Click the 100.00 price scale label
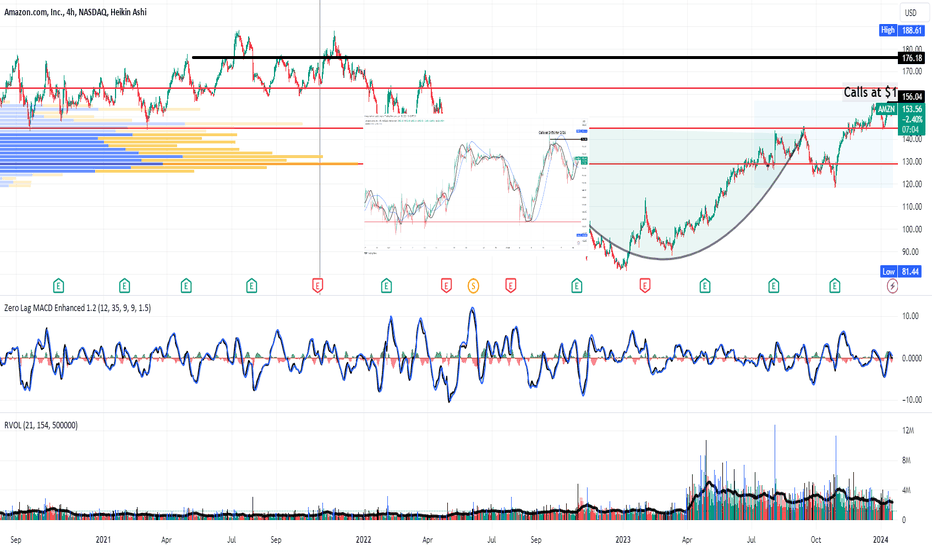The width and height of the screenshot is (932, 550). (912, 230)
